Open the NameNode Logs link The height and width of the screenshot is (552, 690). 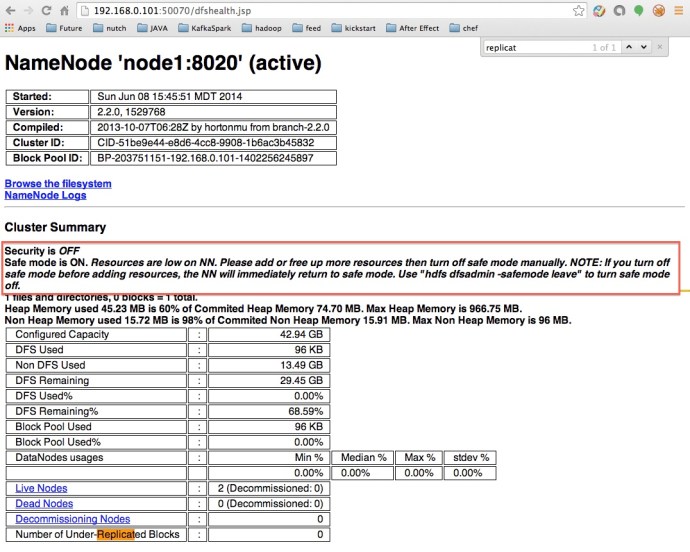(x=45, y=195)
